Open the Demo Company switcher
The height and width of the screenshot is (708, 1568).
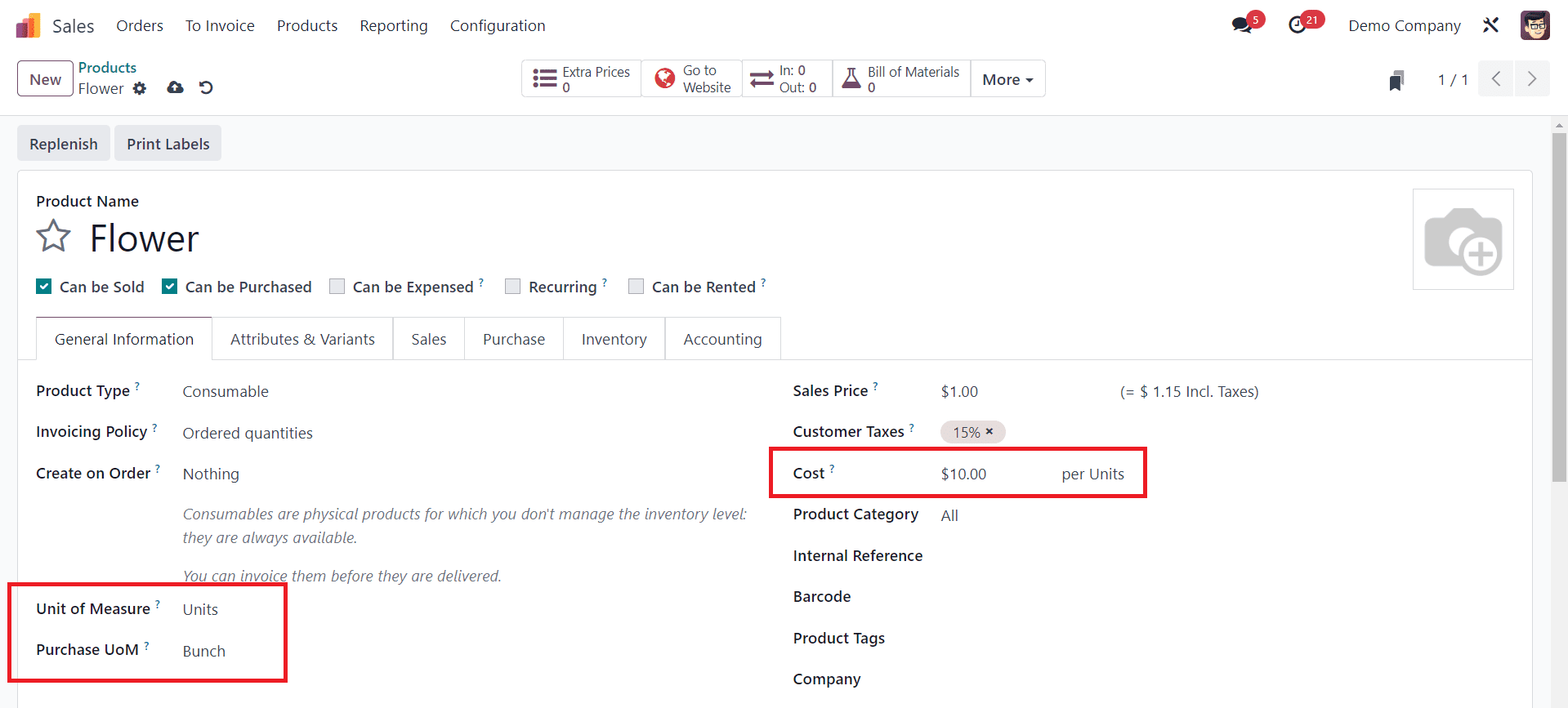click(x=1405, y=25)
